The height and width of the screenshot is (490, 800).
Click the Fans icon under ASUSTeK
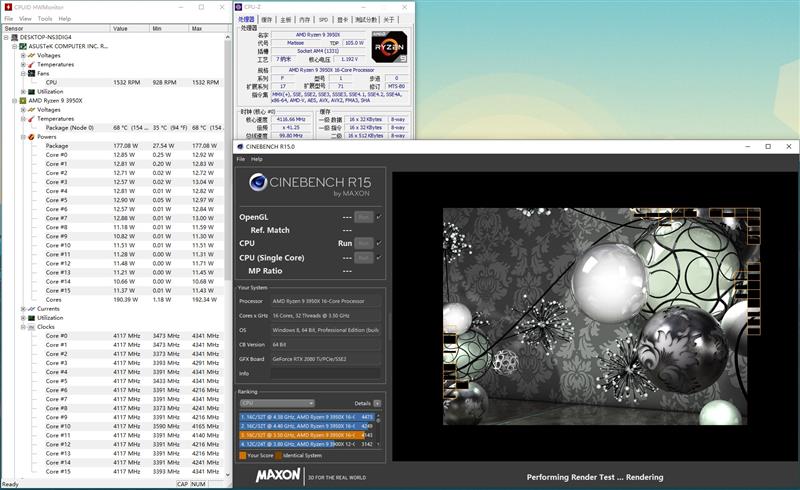30,73
